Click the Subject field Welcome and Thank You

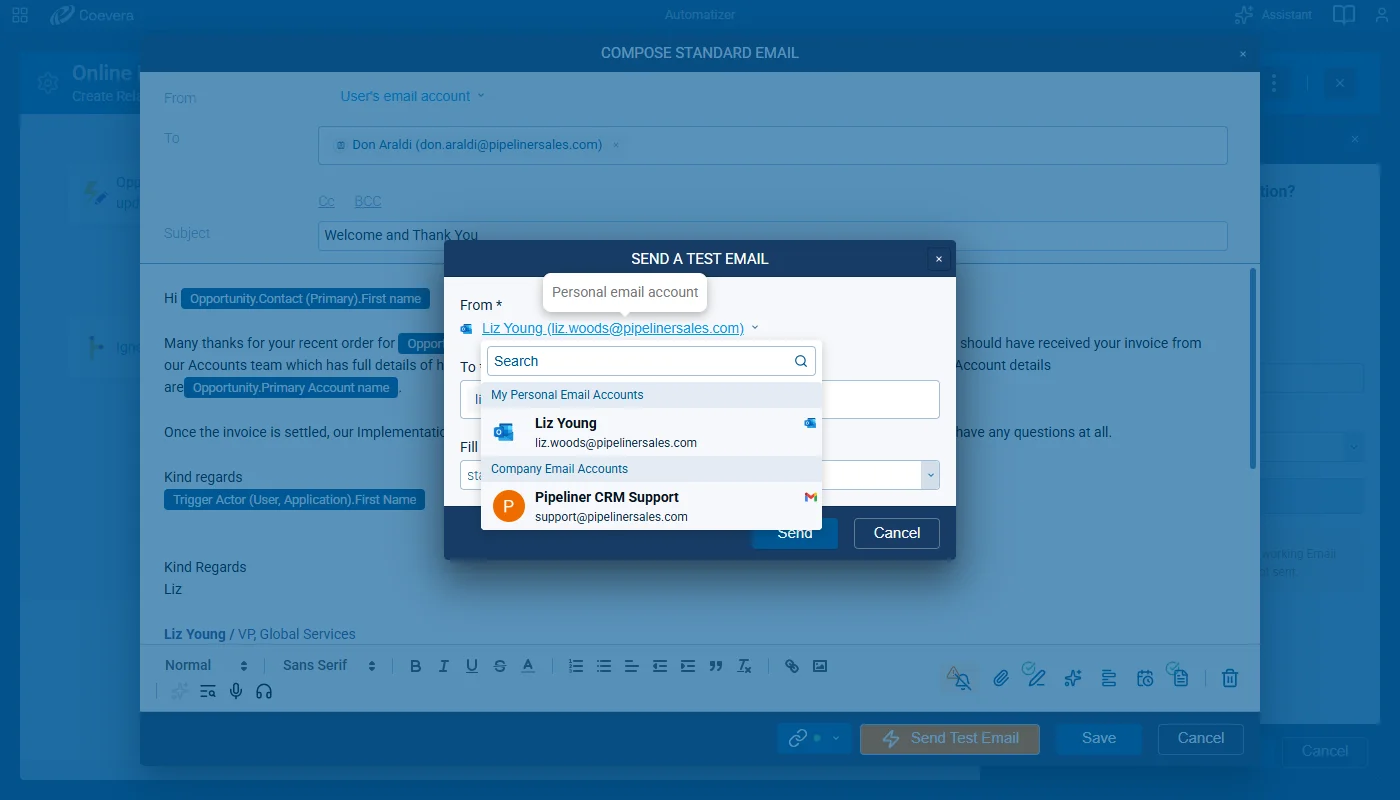click(772, 235)
